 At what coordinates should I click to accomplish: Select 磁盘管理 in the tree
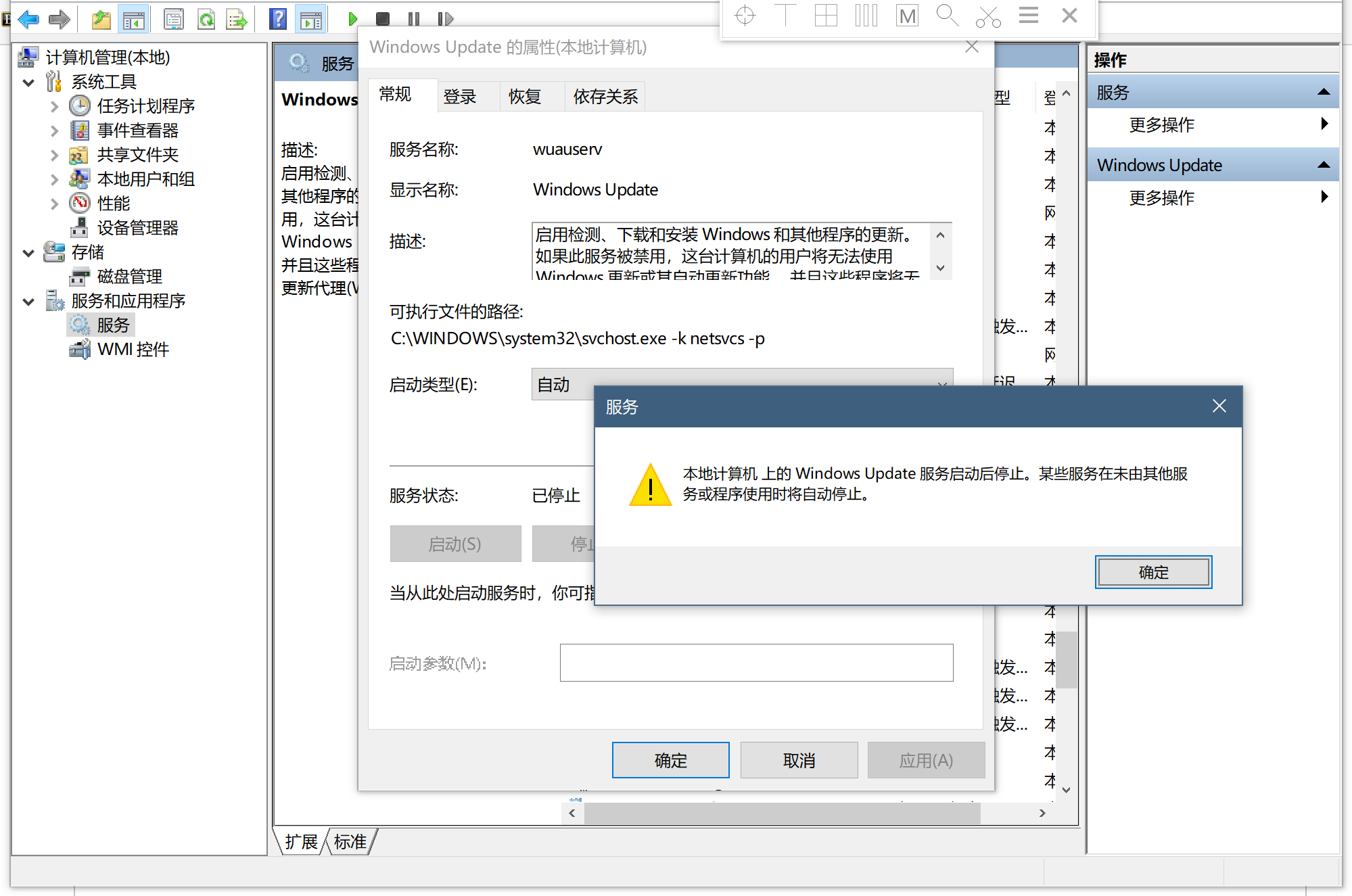[129, 277]
